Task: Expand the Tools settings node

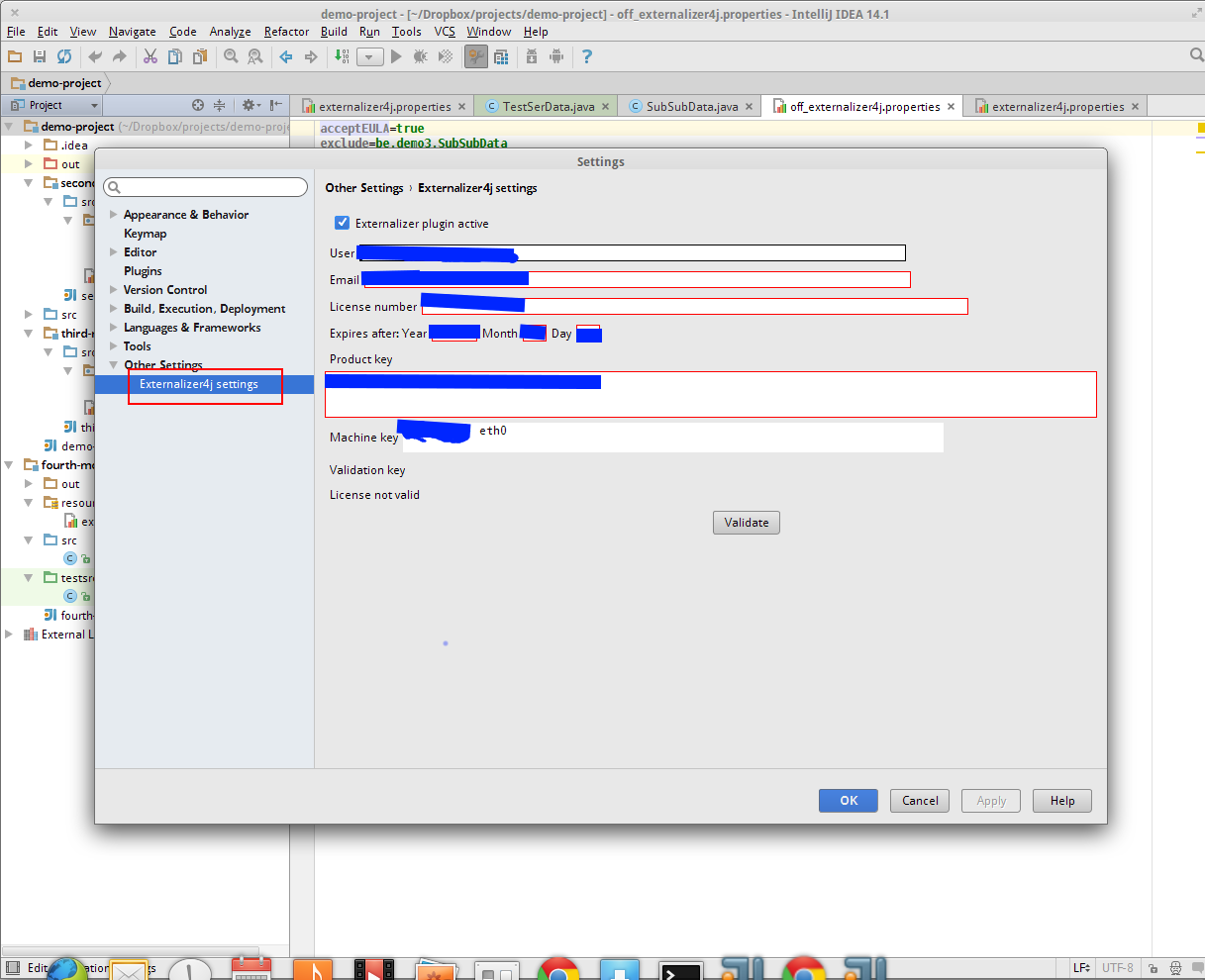Action: click(x=114, y=346)
